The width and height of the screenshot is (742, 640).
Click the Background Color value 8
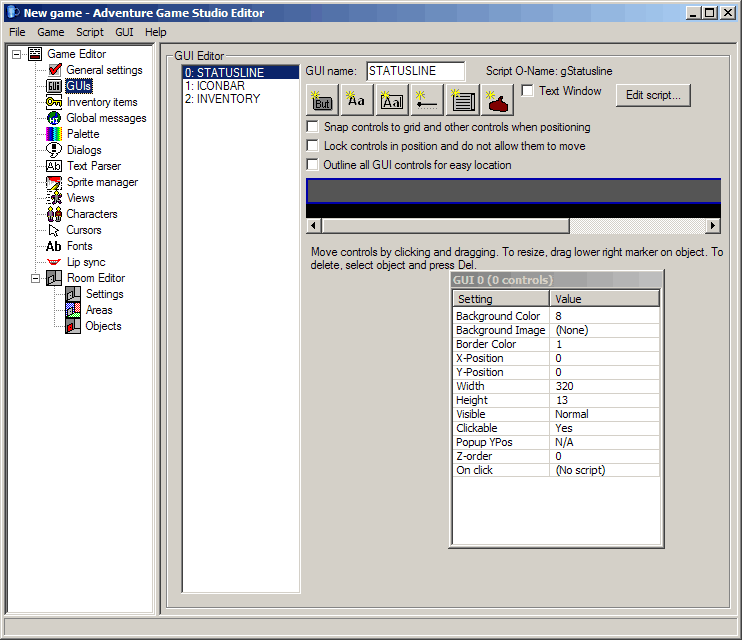click(605, 316)
